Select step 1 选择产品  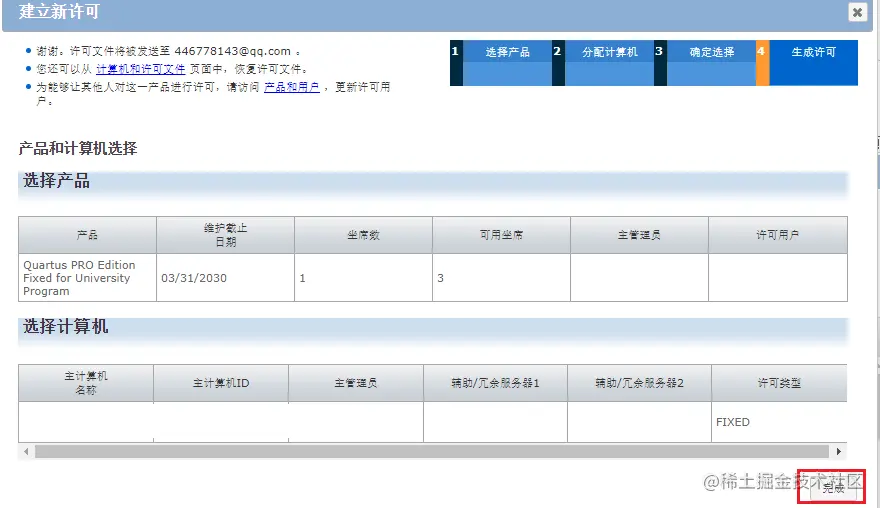pyautogui.click(x=501, y=62)
